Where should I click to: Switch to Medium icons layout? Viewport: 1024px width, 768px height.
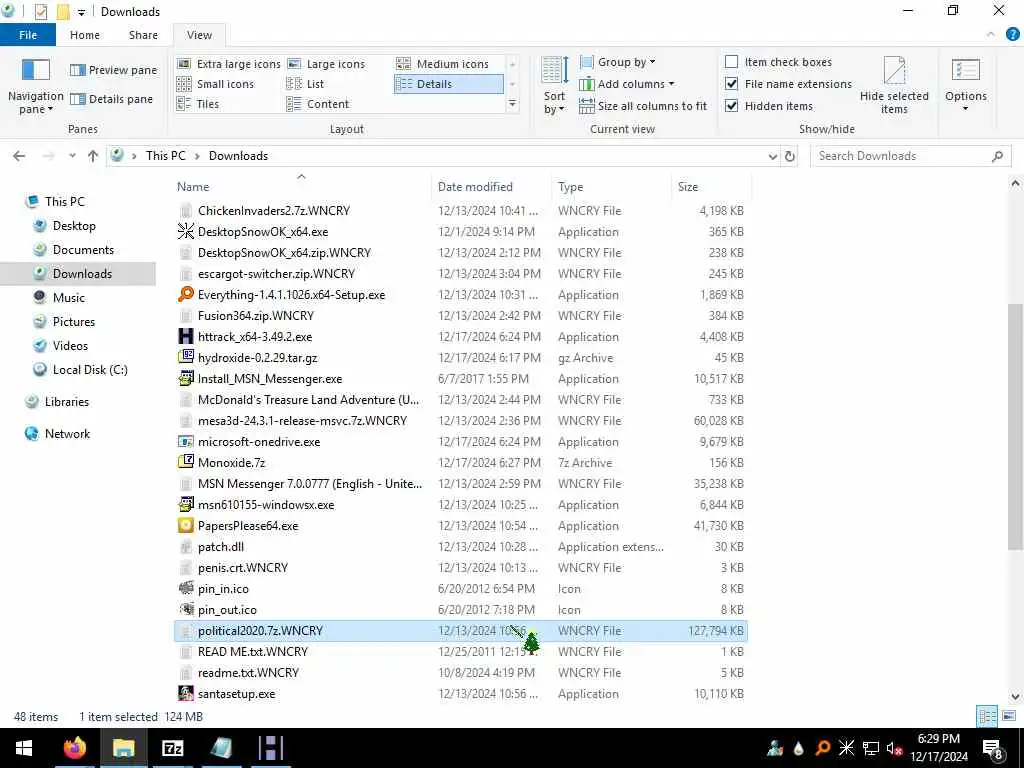[x=442, y=64]
